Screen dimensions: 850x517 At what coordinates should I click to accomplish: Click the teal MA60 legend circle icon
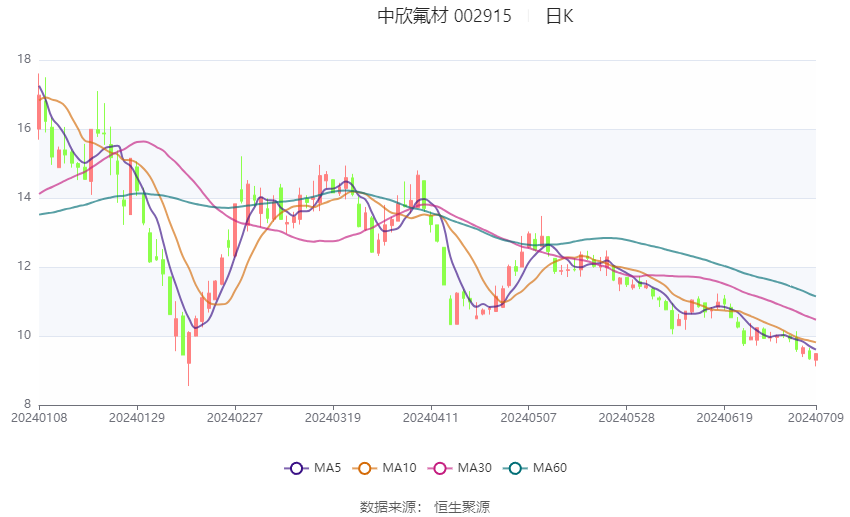515,469
